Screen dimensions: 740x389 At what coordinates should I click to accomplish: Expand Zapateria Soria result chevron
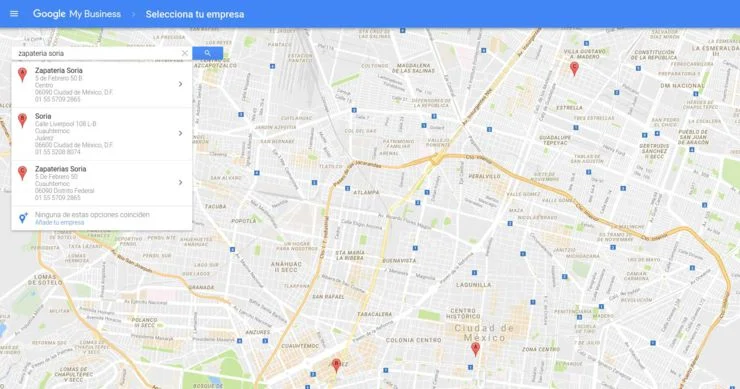click(180, 84)
